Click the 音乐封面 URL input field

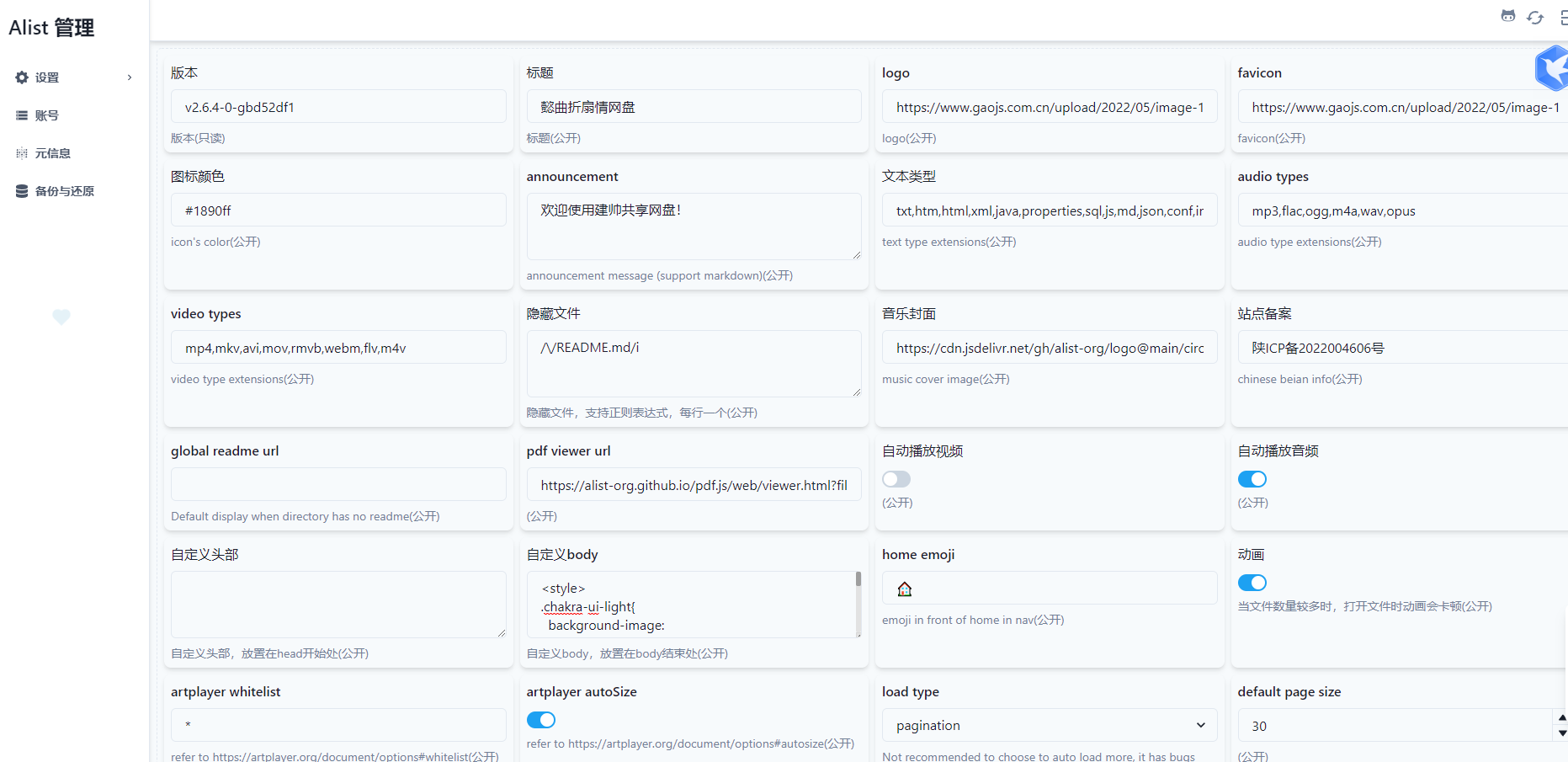point(1050,348)
